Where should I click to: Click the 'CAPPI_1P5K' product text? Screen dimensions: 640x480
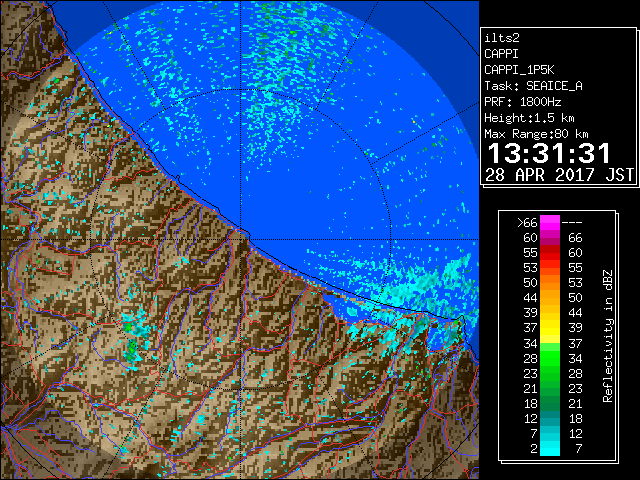point(519,70)
